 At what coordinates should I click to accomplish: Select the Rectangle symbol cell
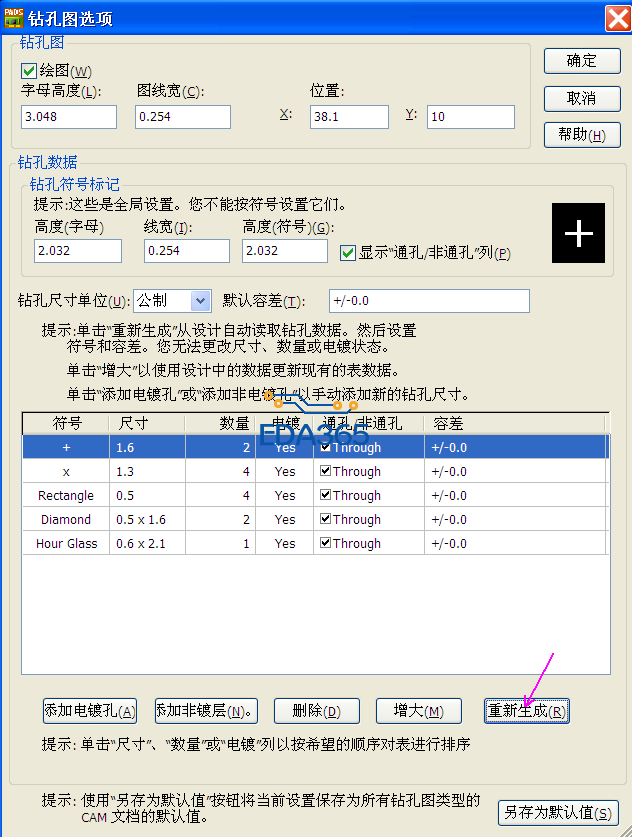click(66, 495)
